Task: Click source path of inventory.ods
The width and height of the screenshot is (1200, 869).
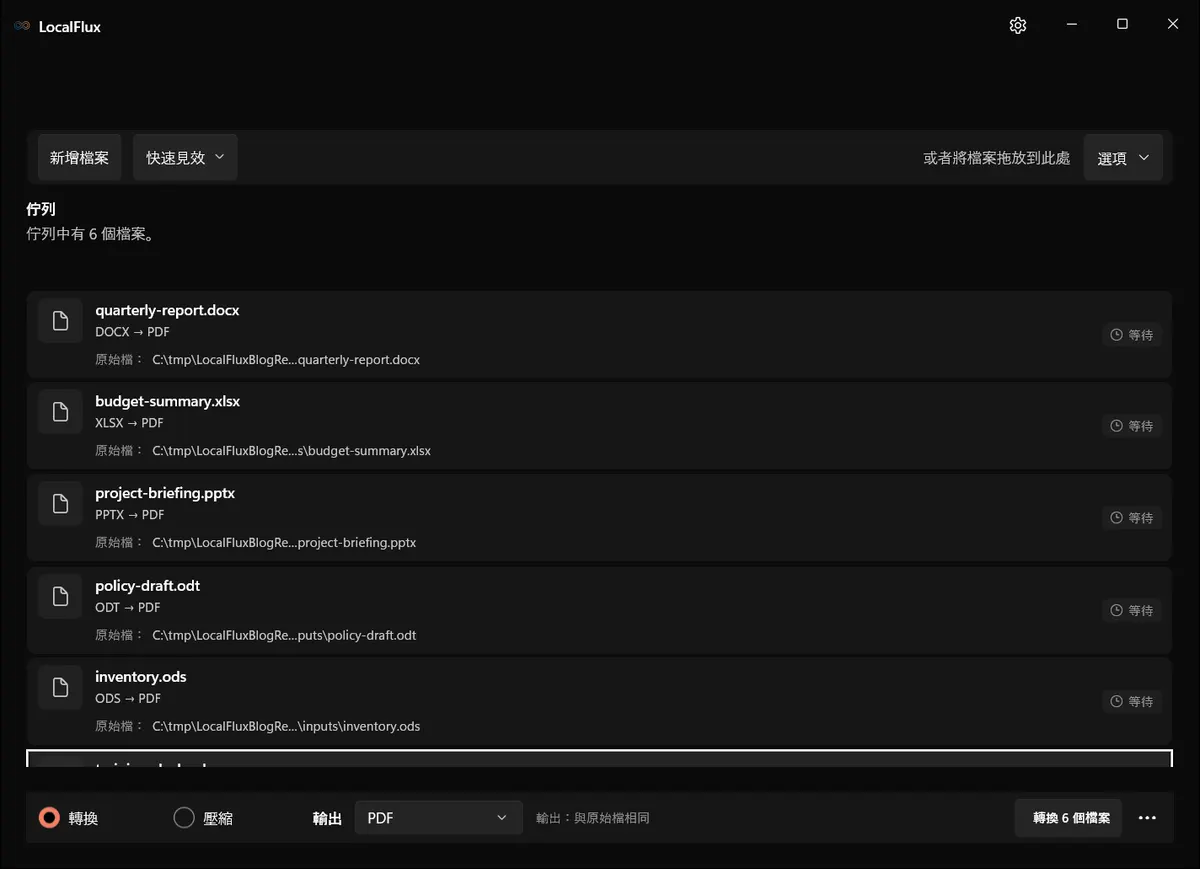Action: pos(286,726)
